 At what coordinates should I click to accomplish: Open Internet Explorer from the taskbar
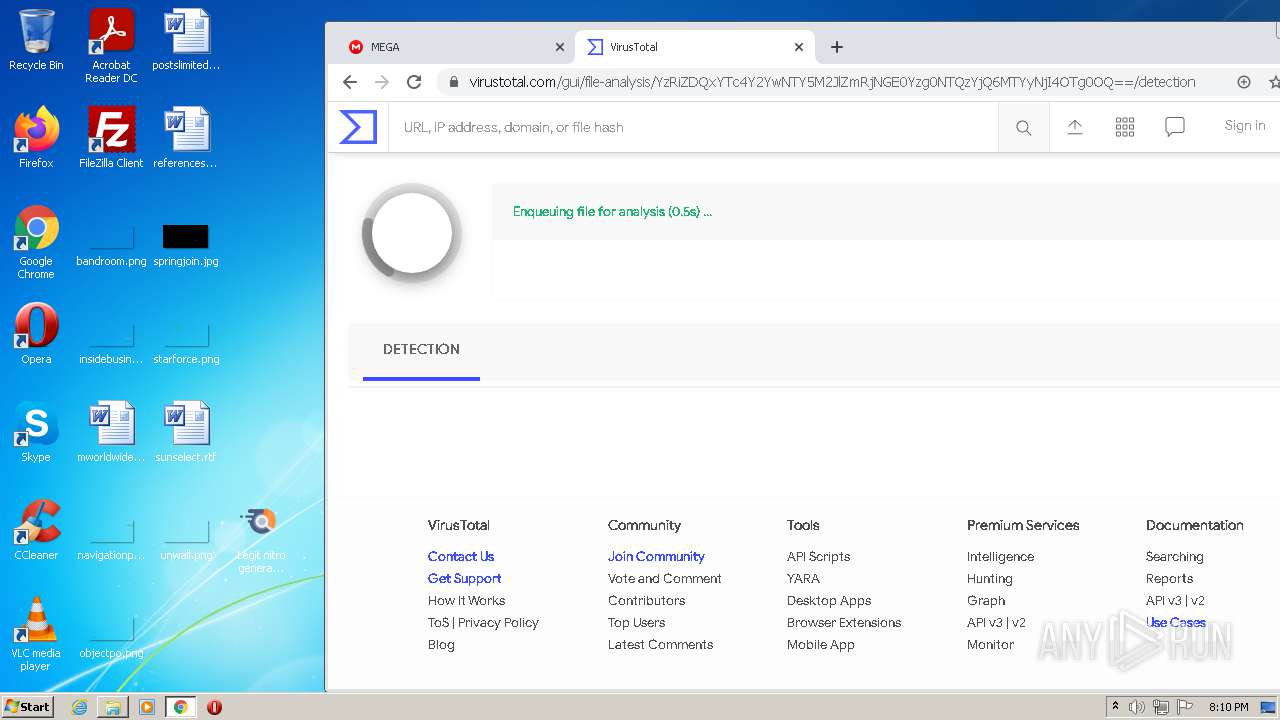coord(79,707)
